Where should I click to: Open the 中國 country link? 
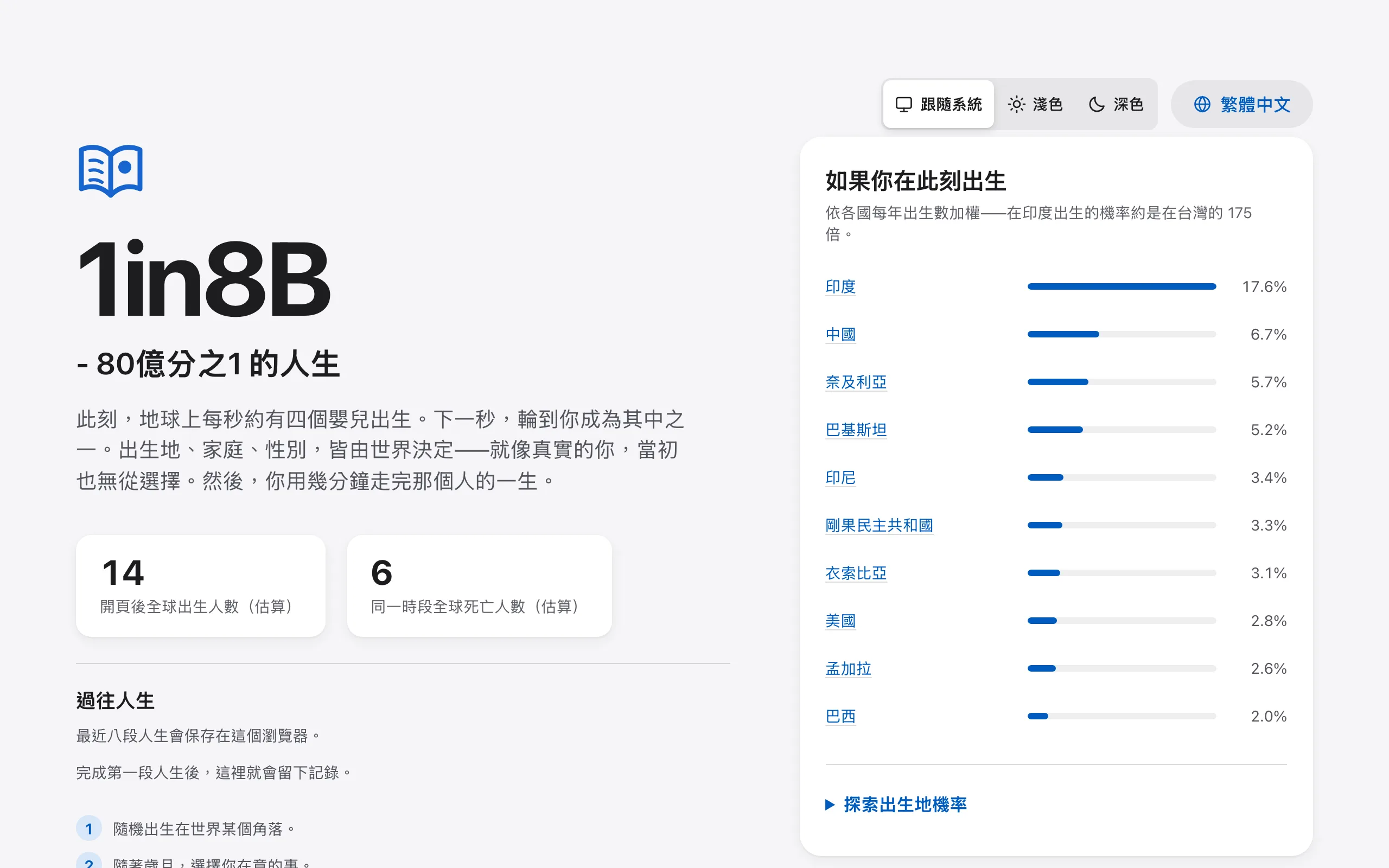(x=840, y=334)
